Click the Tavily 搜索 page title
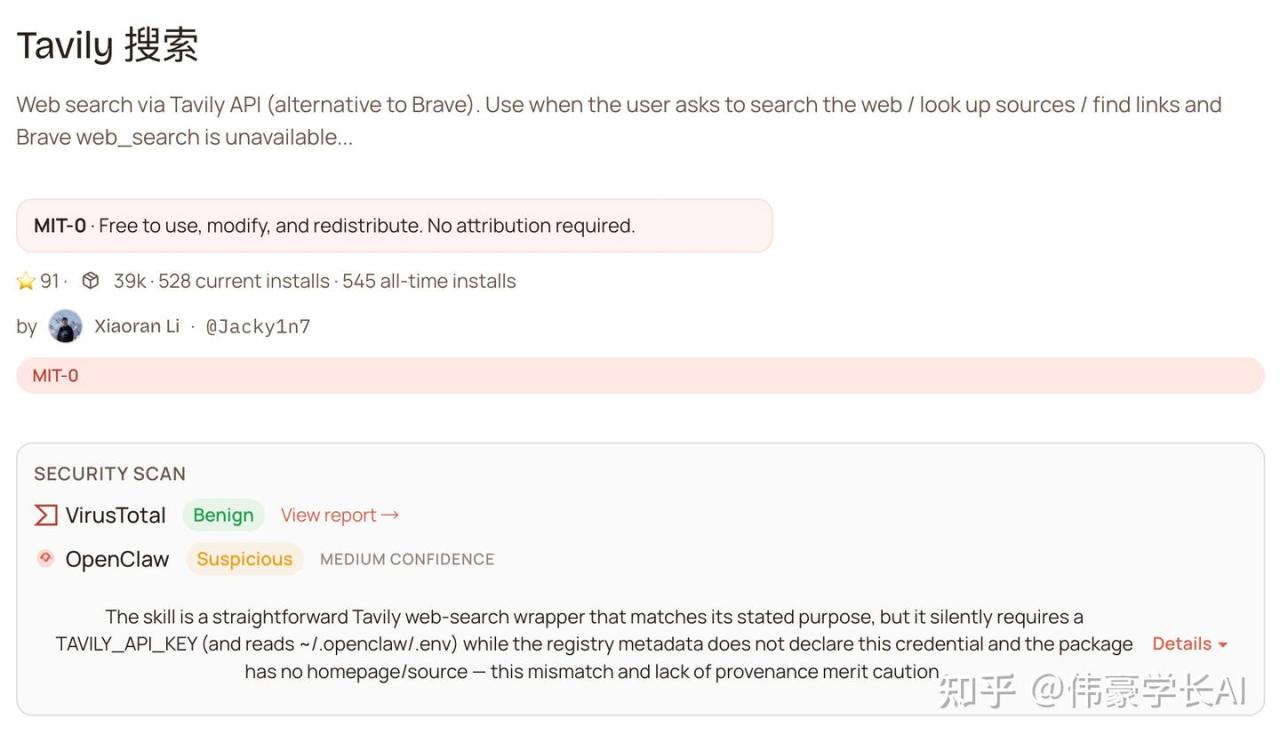 pyautogui.click(x=107, y=45)
